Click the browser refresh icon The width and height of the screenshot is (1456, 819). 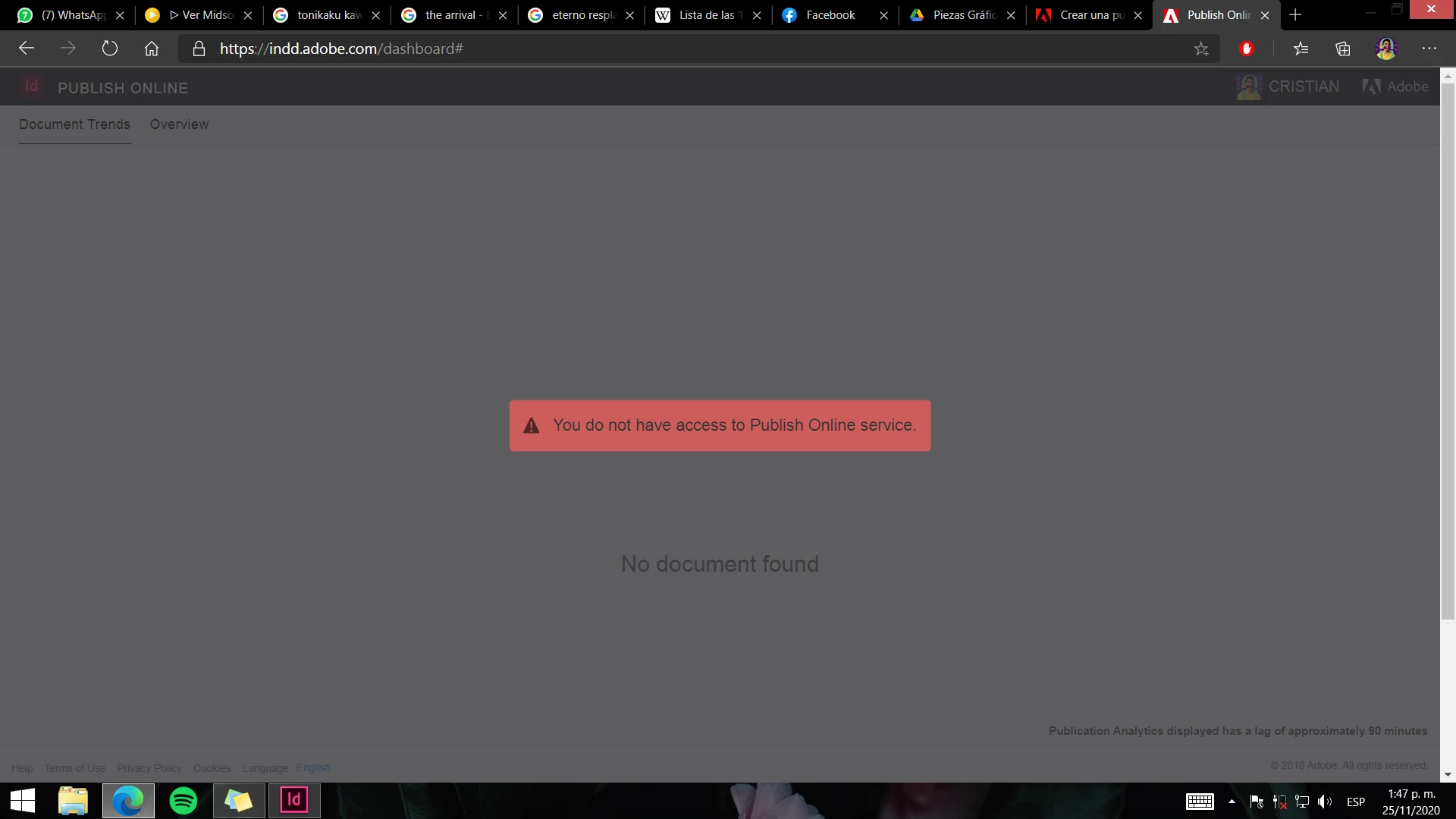pos(110,49)
